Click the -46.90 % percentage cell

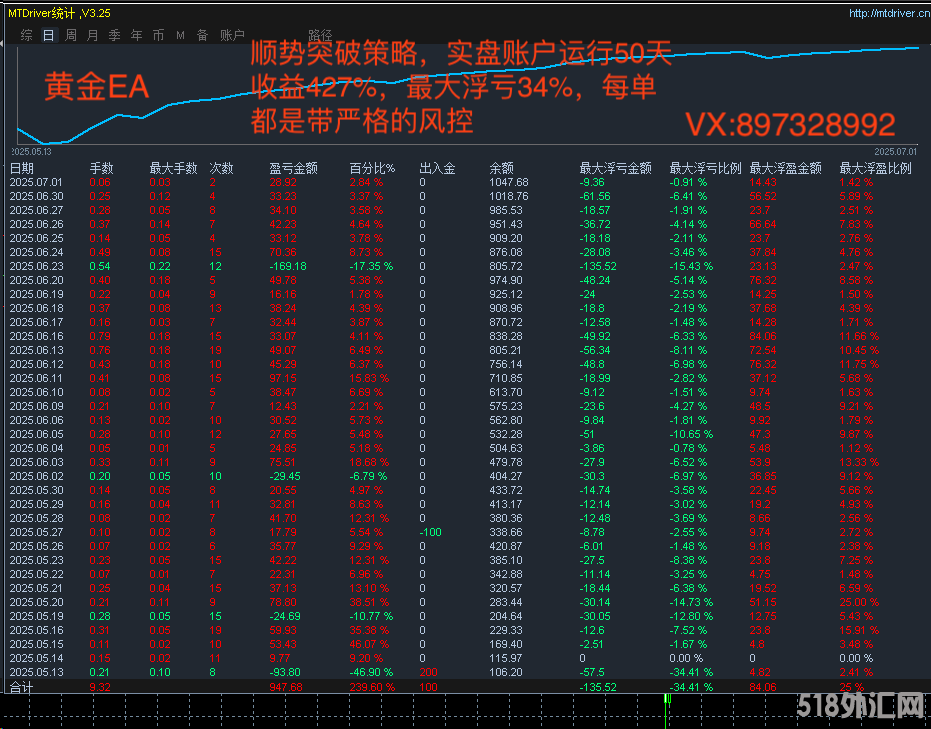(x=371, y=673)
